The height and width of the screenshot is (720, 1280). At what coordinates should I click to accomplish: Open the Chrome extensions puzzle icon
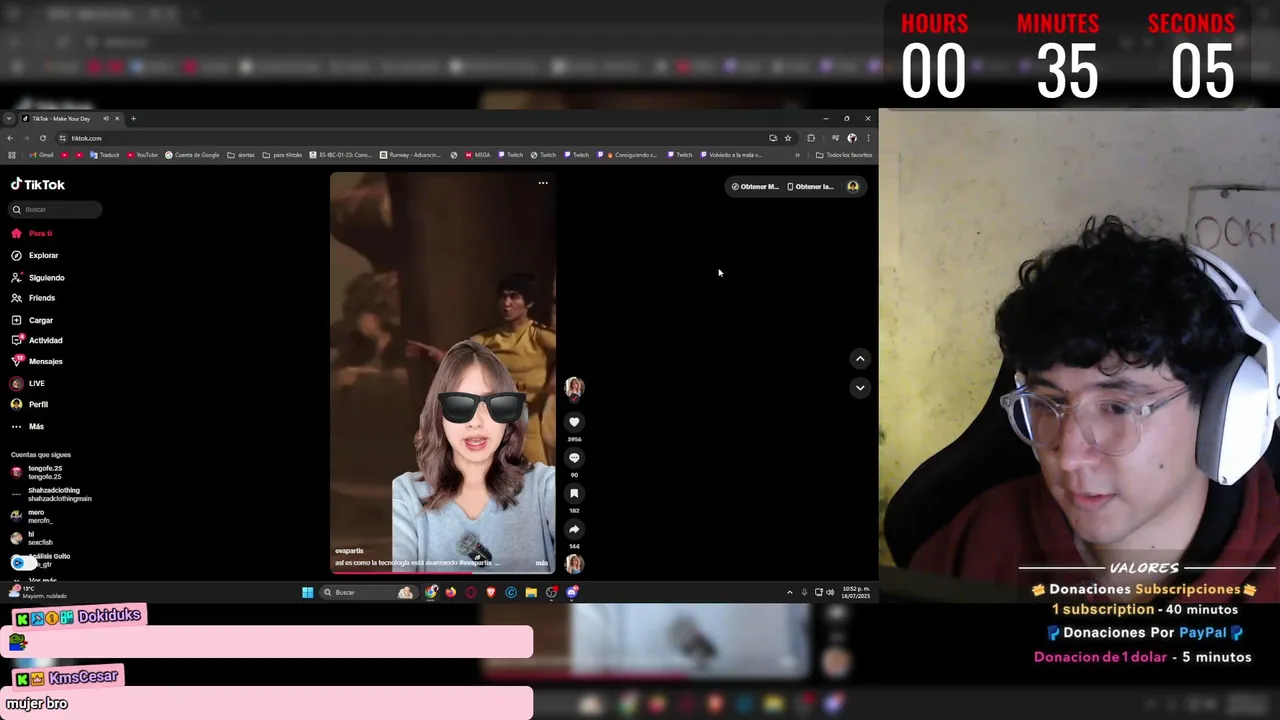[811, 138]
